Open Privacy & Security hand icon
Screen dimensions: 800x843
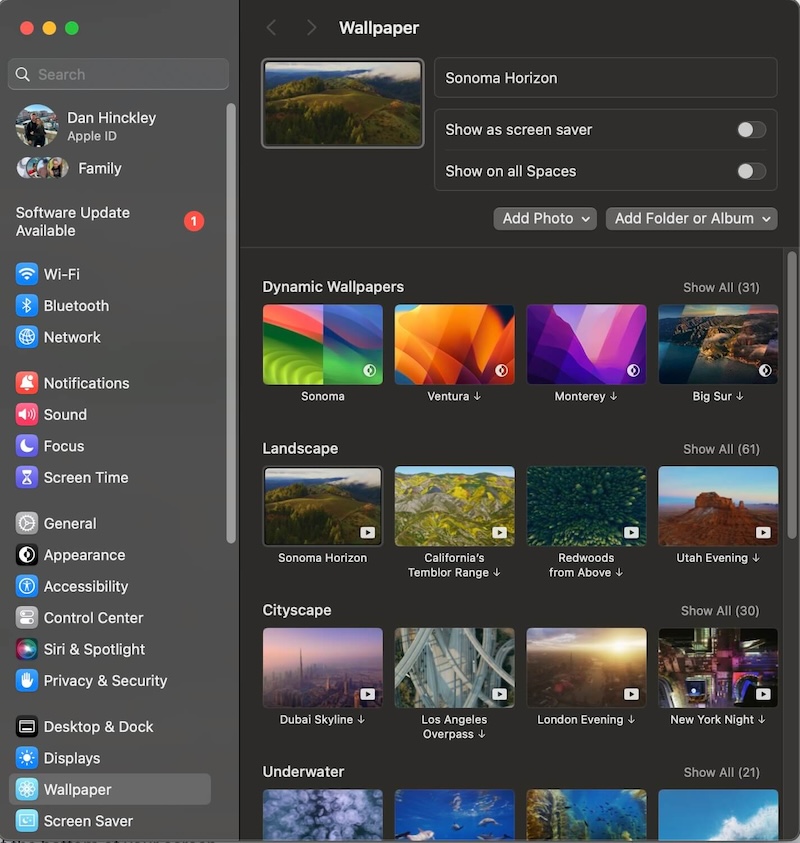tap(26, 681)
